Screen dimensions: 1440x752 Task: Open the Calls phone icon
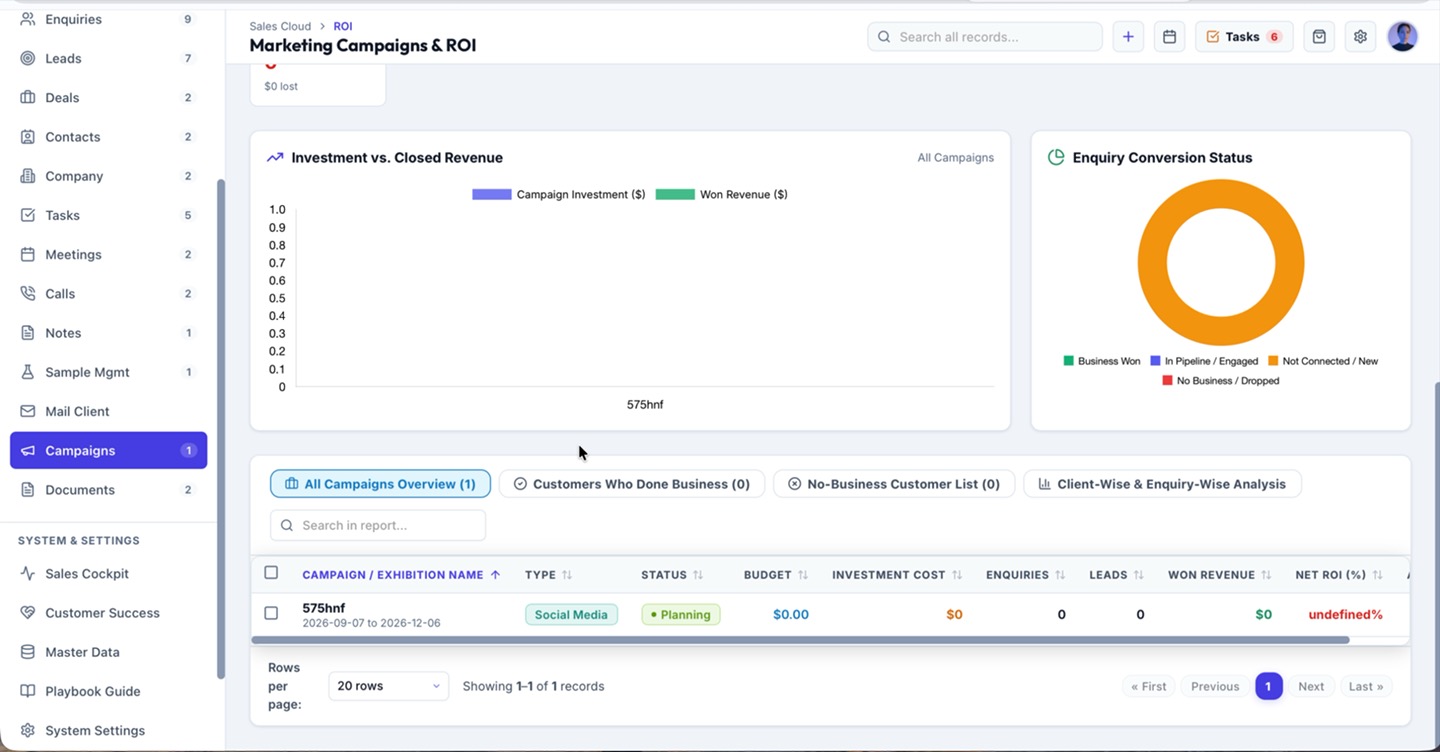click(x=28, y=293)
